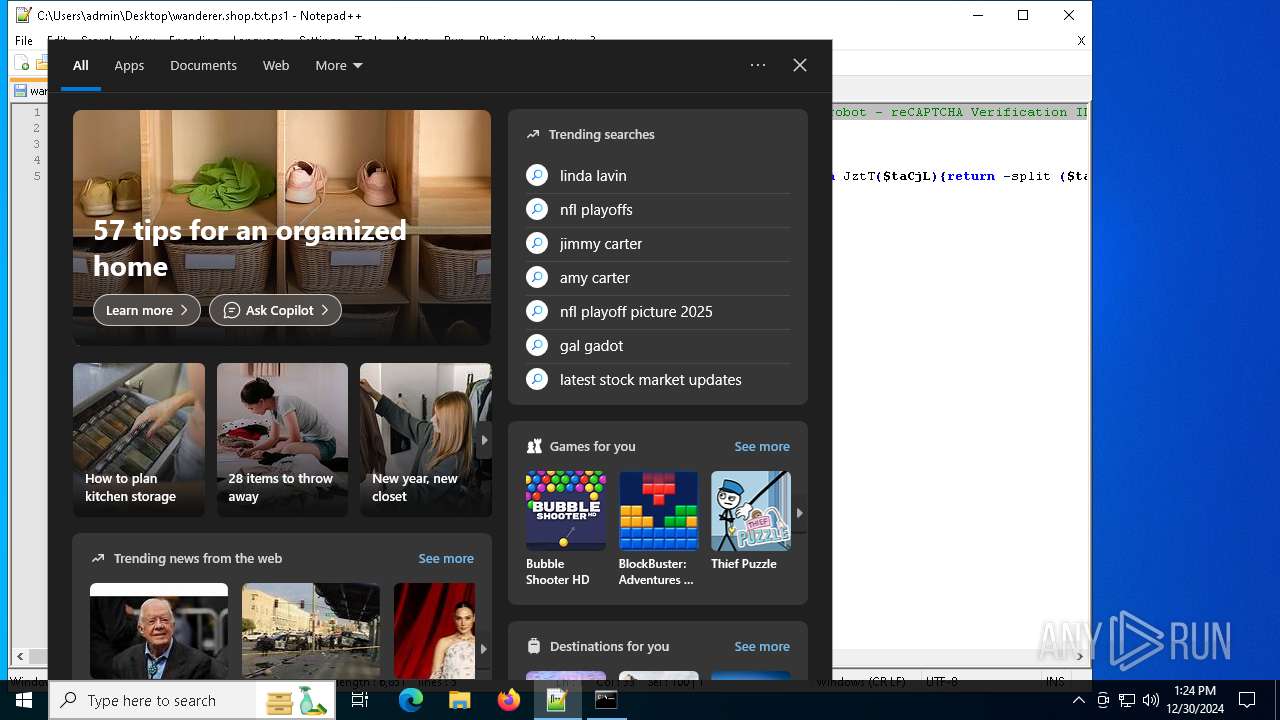This screenshot has width=1280, height=720.
Task: Open the street scene news thumbnail
Action: [x=311, y=631]
